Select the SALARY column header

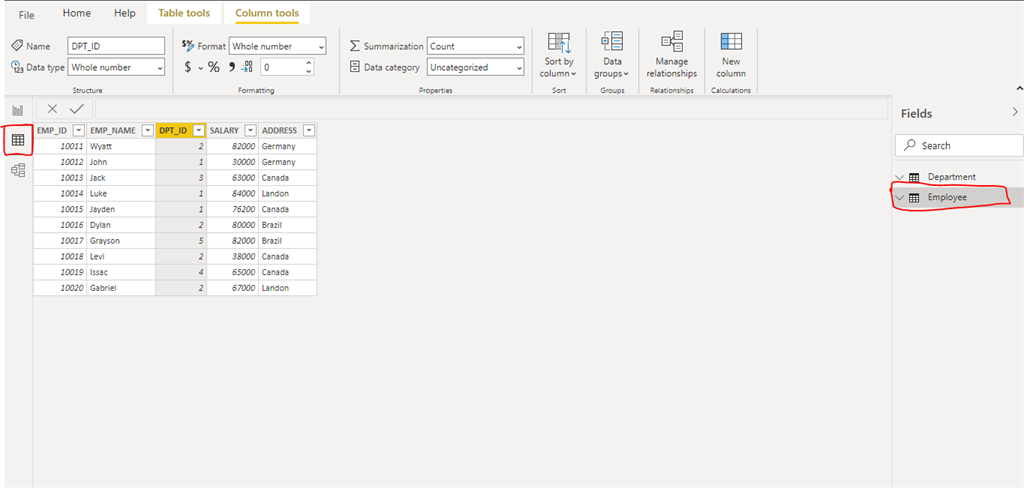click(224, 131)
